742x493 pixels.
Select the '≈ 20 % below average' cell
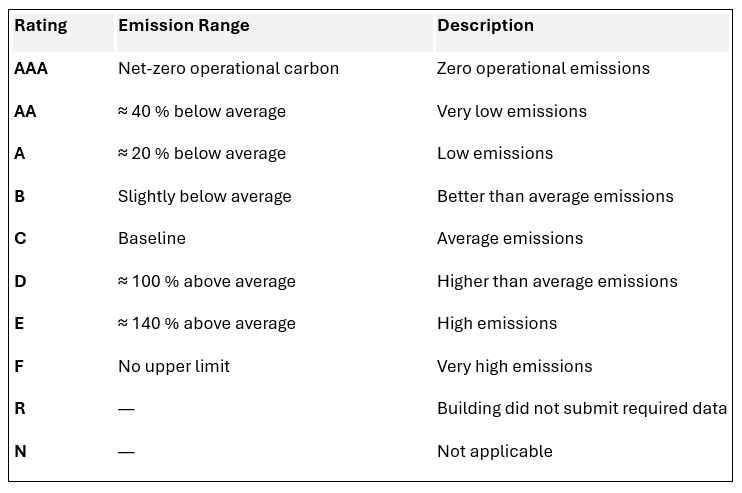tap(202, 154)
